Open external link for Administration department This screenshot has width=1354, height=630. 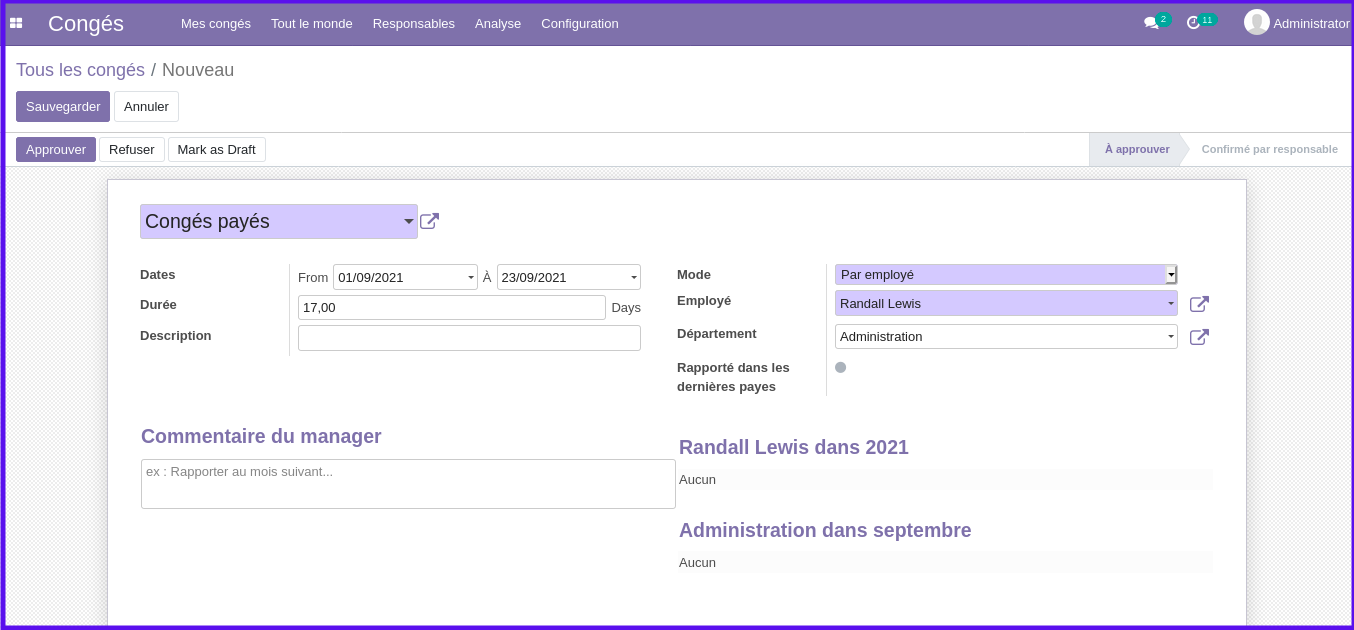1199,337
